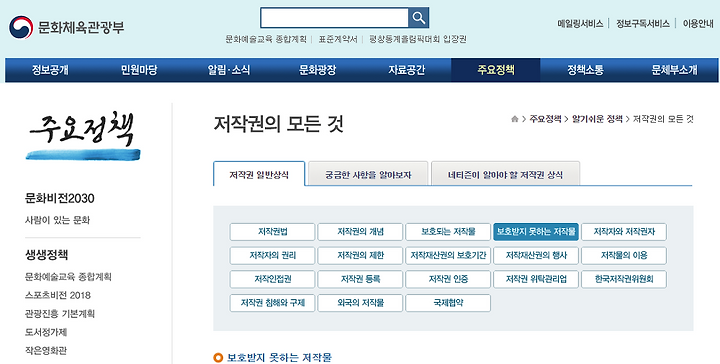The height and width of the screenshot is (364, 720).
Task: Click the 저작권의 제한 button
Action: tap(360, 256)
